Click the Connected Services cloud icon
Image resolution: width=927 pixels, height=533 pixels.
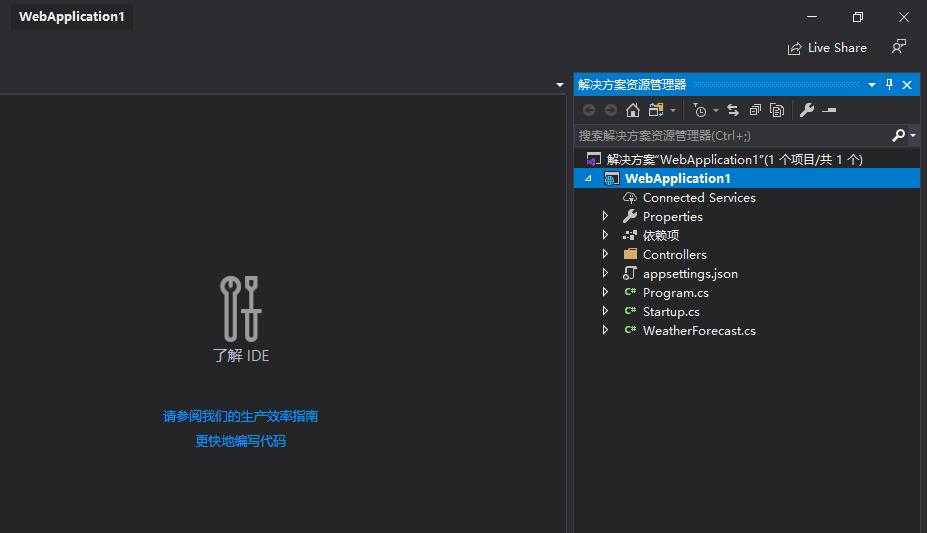click(x=630, y=197)
